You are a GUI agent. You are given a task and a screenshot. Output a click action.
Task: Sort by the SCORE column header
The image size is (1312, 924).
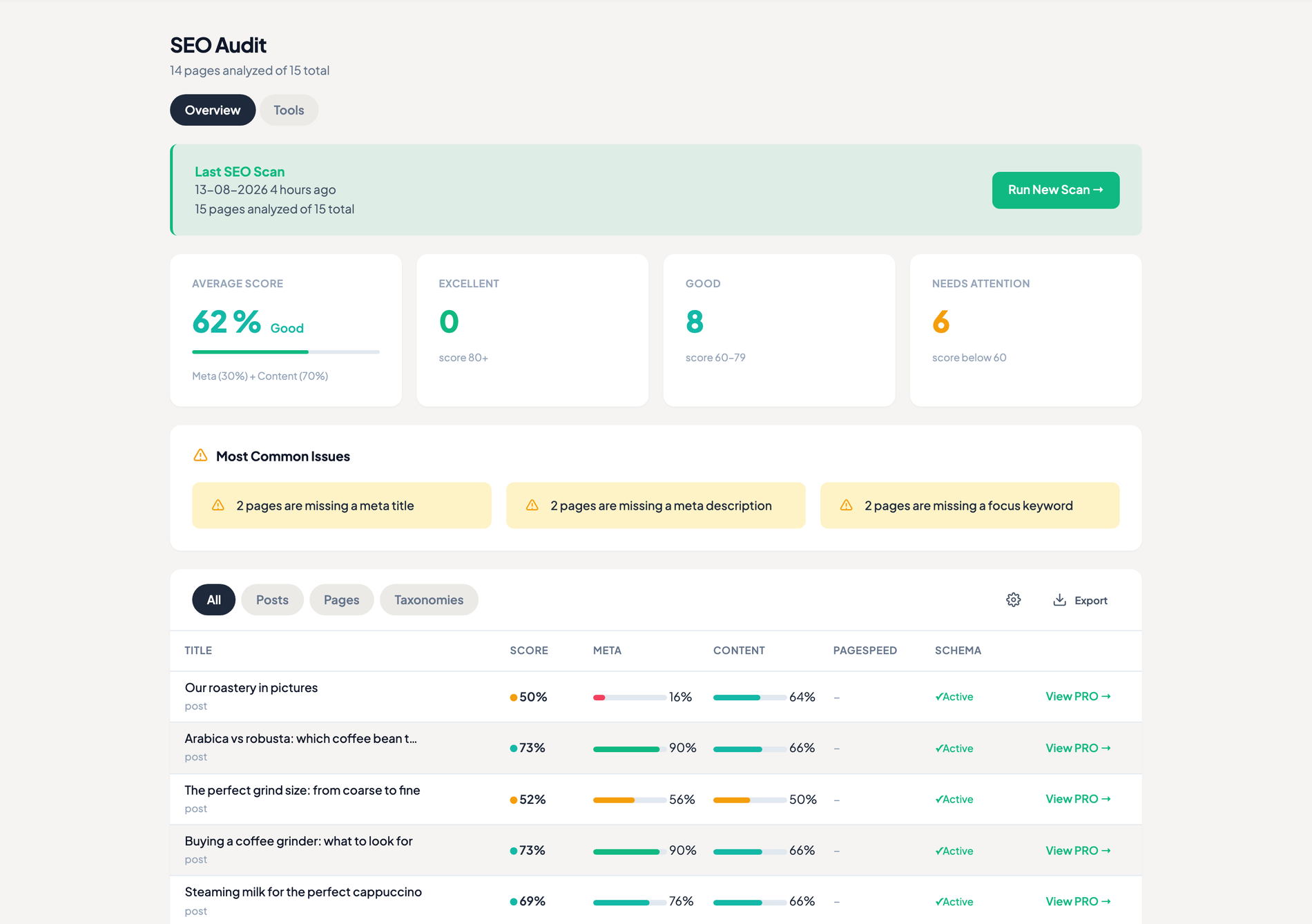[x=529, y=651]
